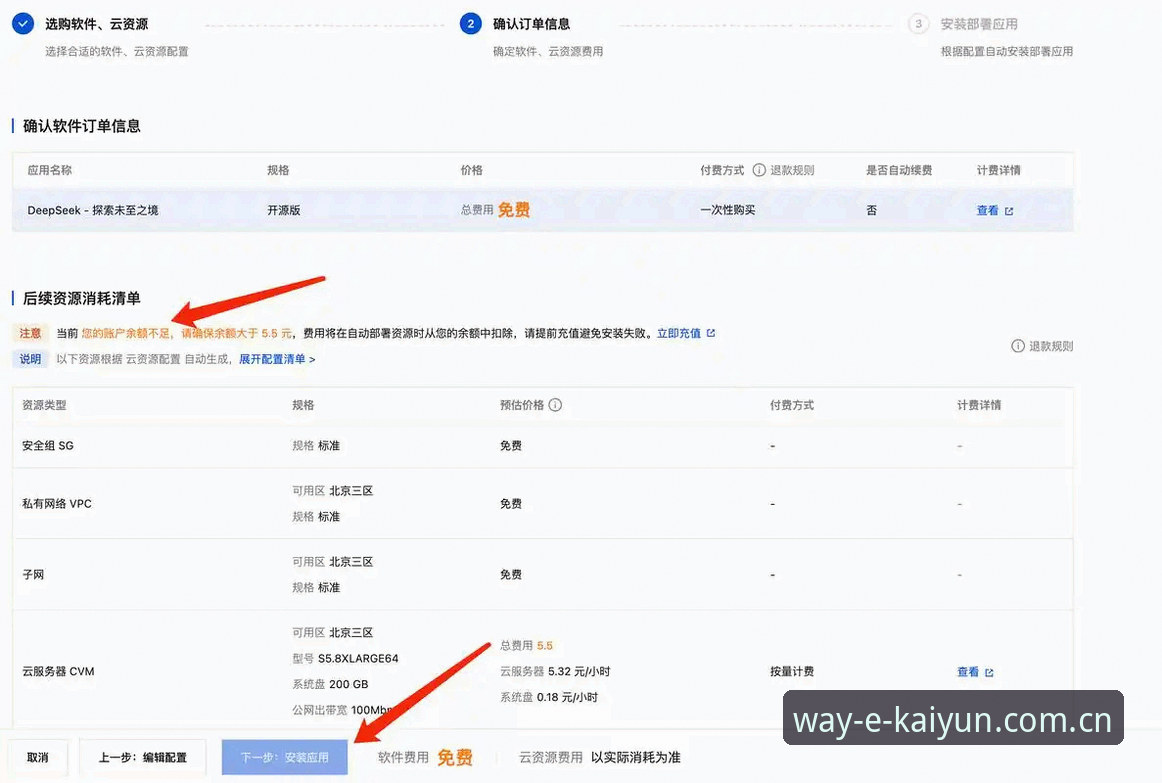
Task: Click model value S5.8XLARGE64
Action: tap(358, 659)
